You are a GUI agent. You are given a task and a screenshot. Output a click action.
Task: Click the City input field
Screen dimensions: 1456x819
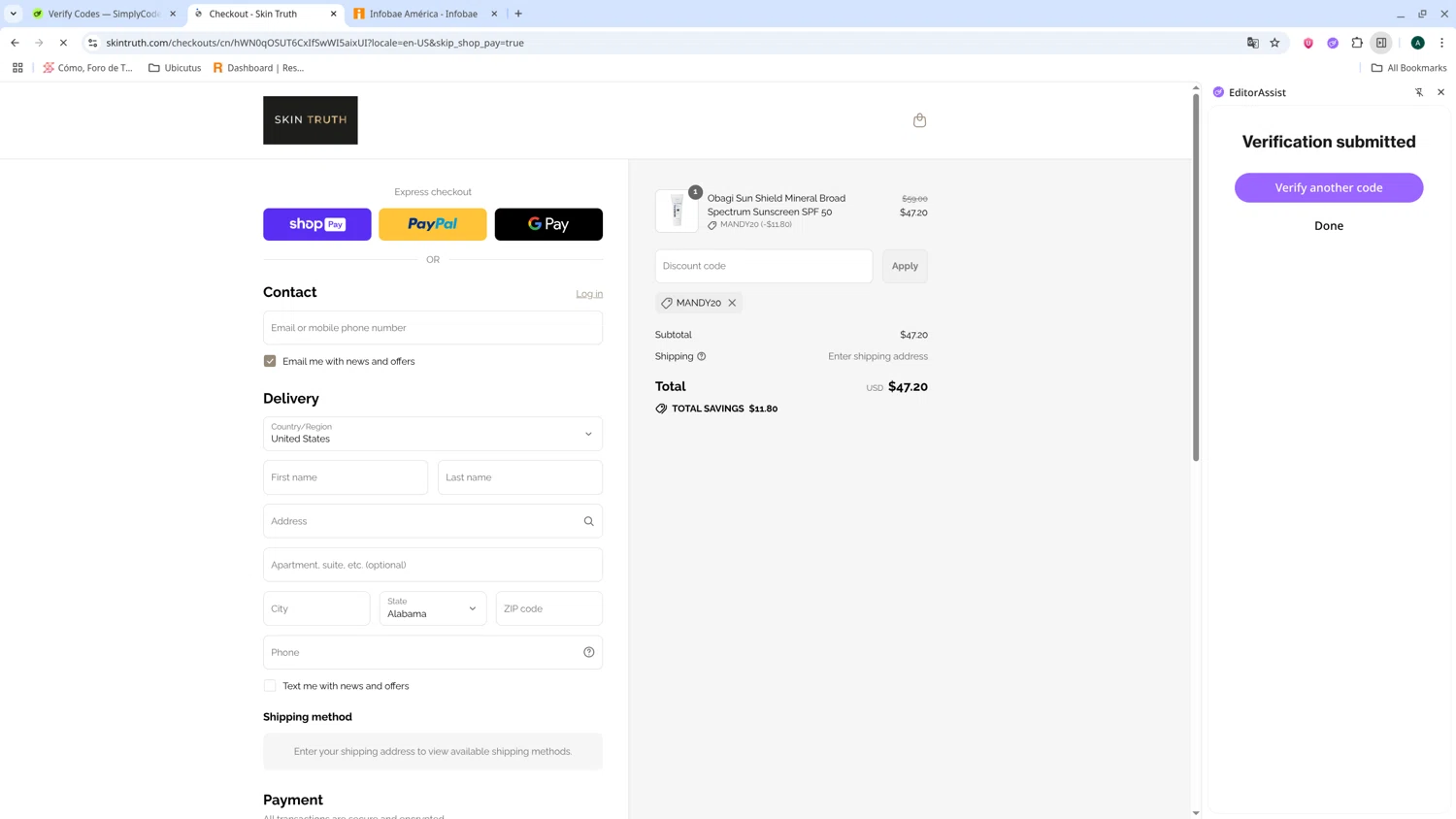coord(316,608)
